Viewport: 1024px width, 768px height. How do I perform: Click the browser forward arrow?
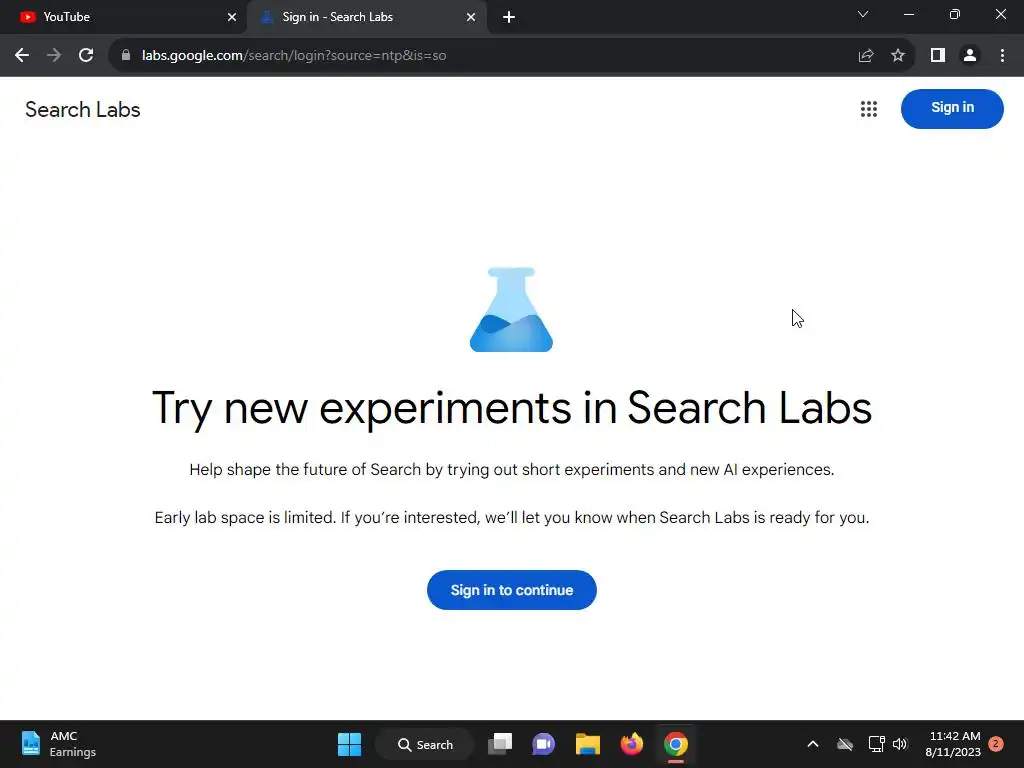(54, 56)
